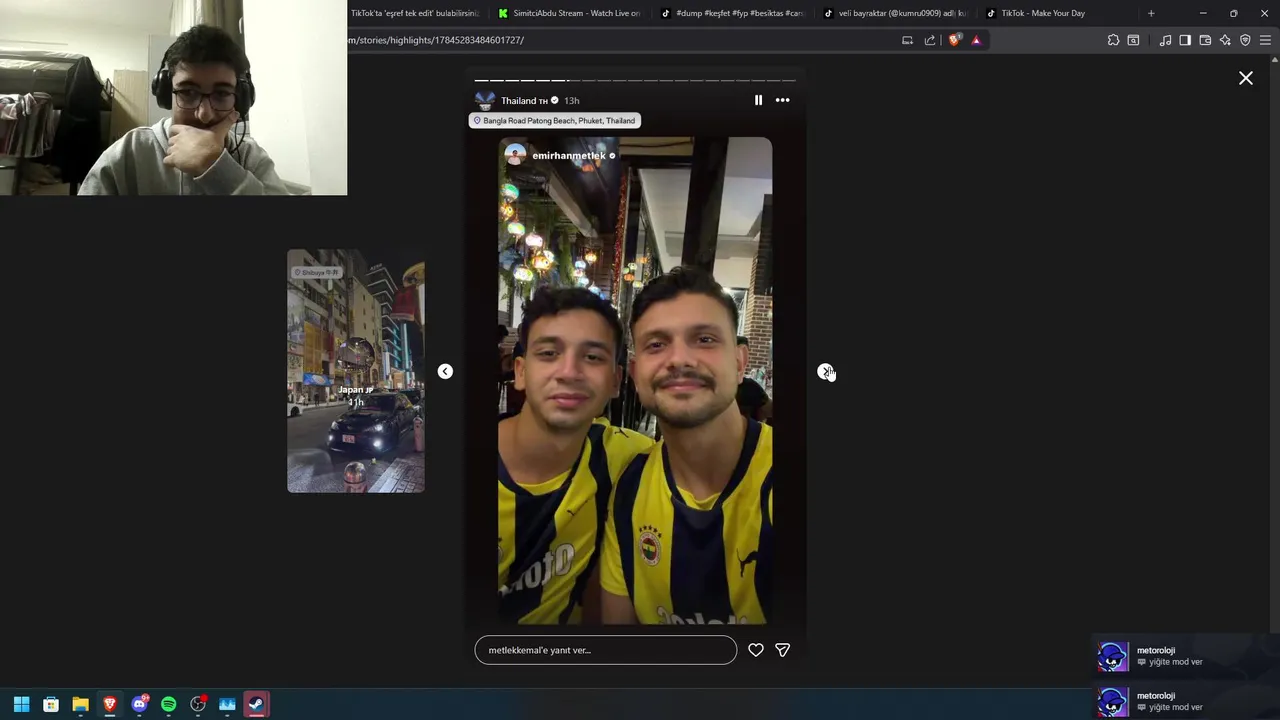
Task: Switch to the #dump #keşfet TikTok tab
Action: pyautogui.click(x=732, y=13)
